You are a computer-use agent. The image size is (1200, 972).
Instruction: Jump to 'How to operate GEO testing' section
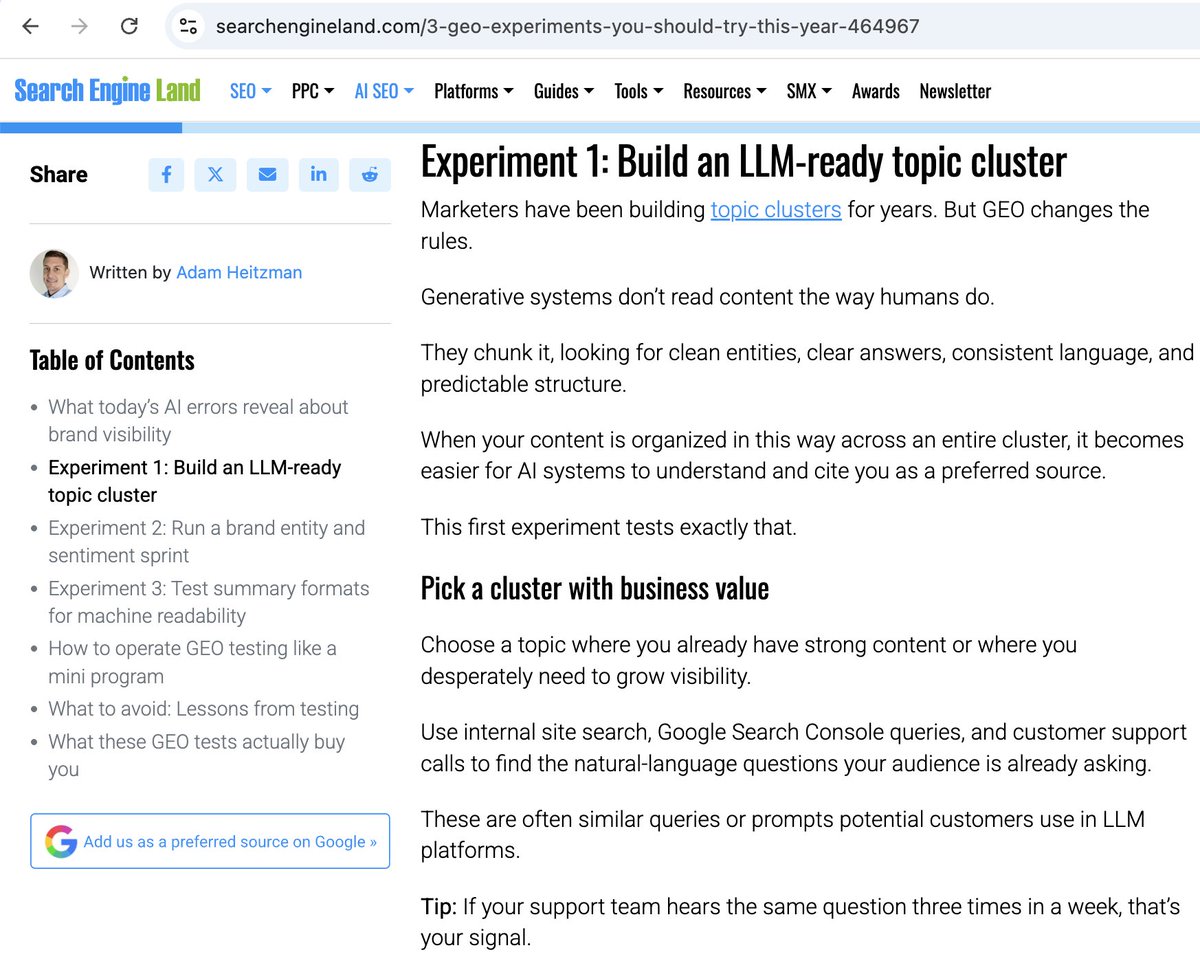(192, 662)
